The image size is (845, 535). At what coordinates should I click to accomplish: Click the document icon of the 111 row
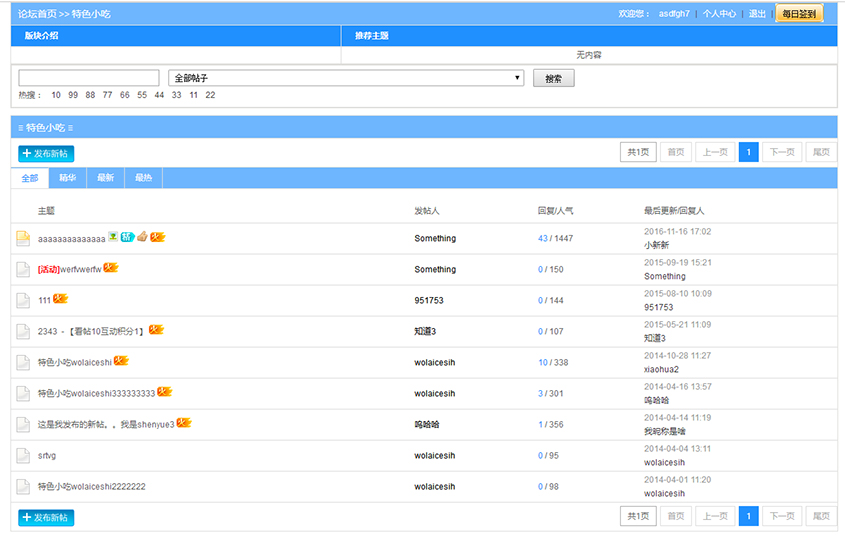tap(23, 300)
